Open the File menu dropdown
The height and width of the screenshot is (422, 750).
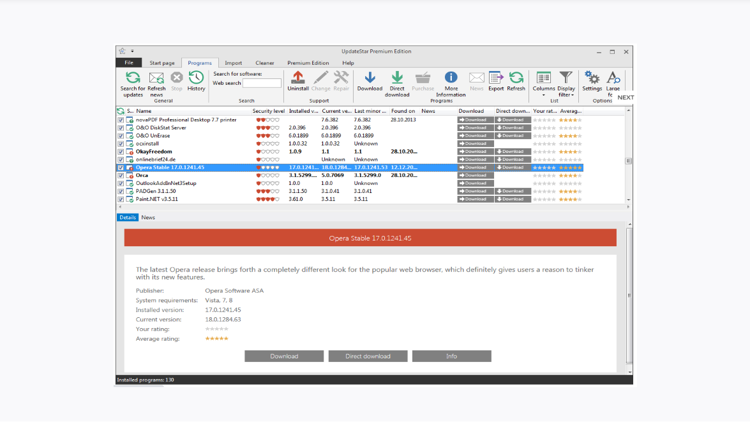pyautogui.click(x=129, y=63)
